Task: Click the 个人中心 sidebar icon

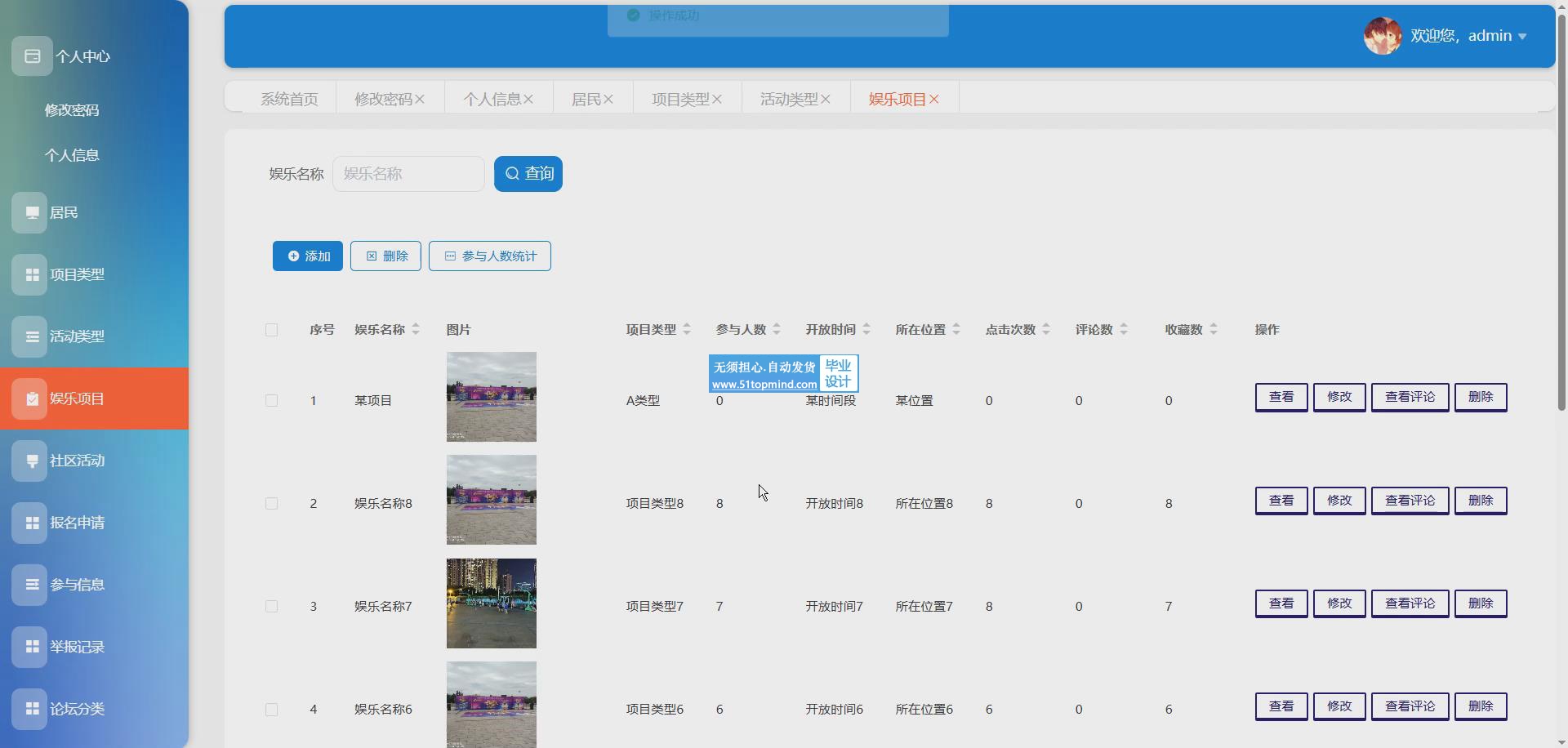Action: pyautogui.click(x=33, y=56)
